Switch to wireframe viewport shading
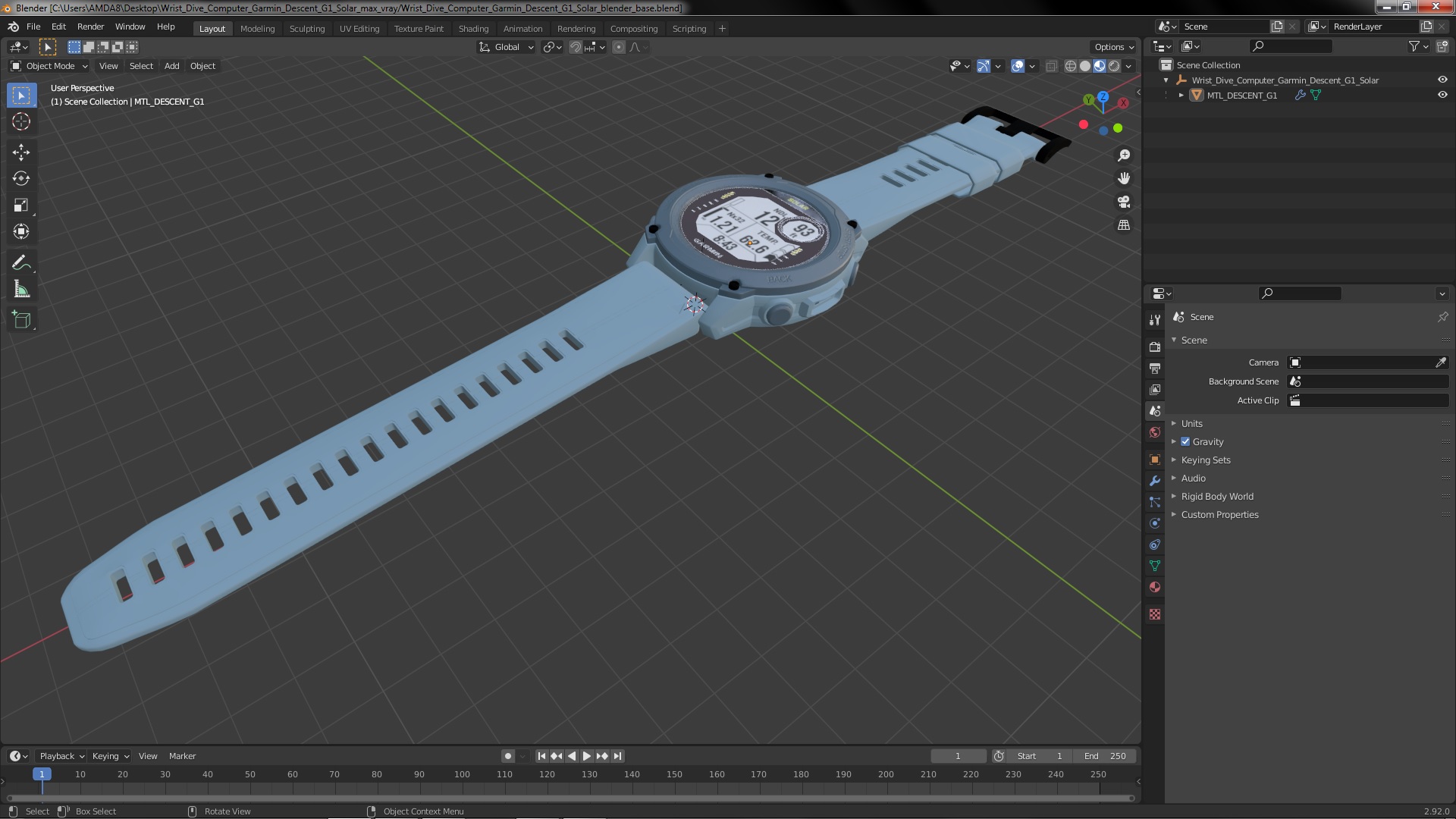This screenshot has width=1456, height=819. [1071, 66]
